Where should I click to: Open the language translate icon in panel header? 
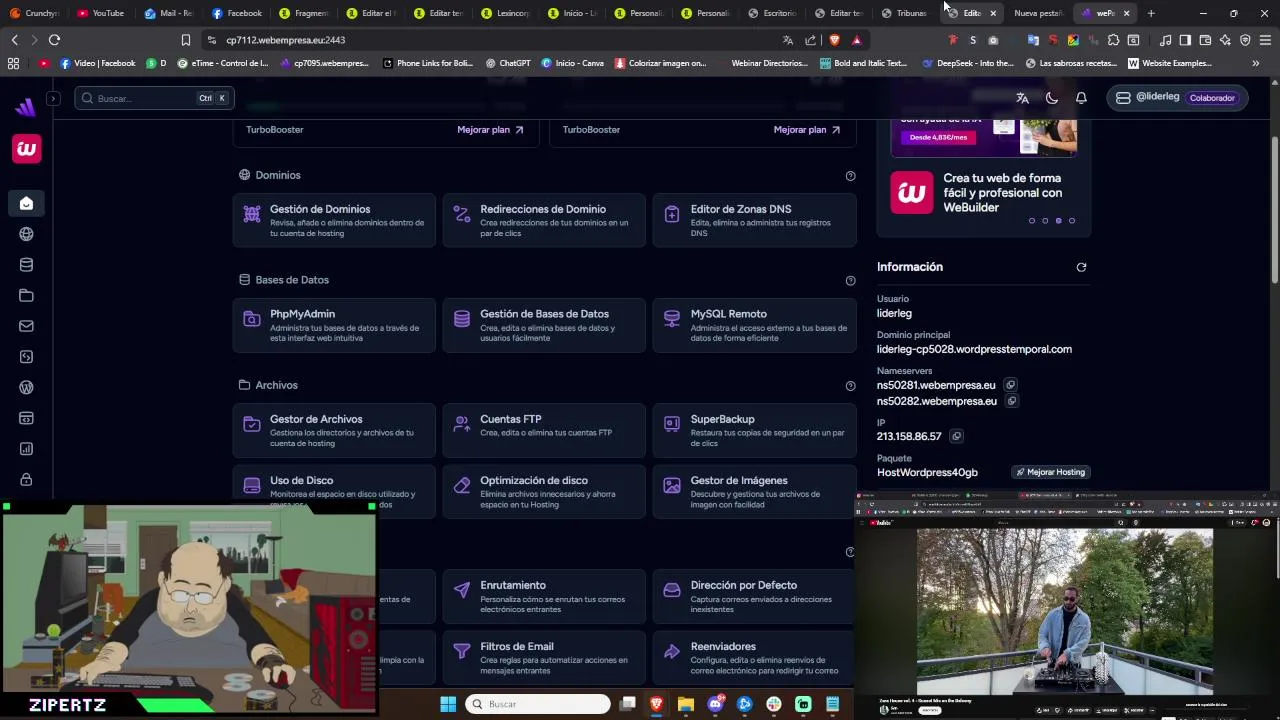[x=1022, y=98]
